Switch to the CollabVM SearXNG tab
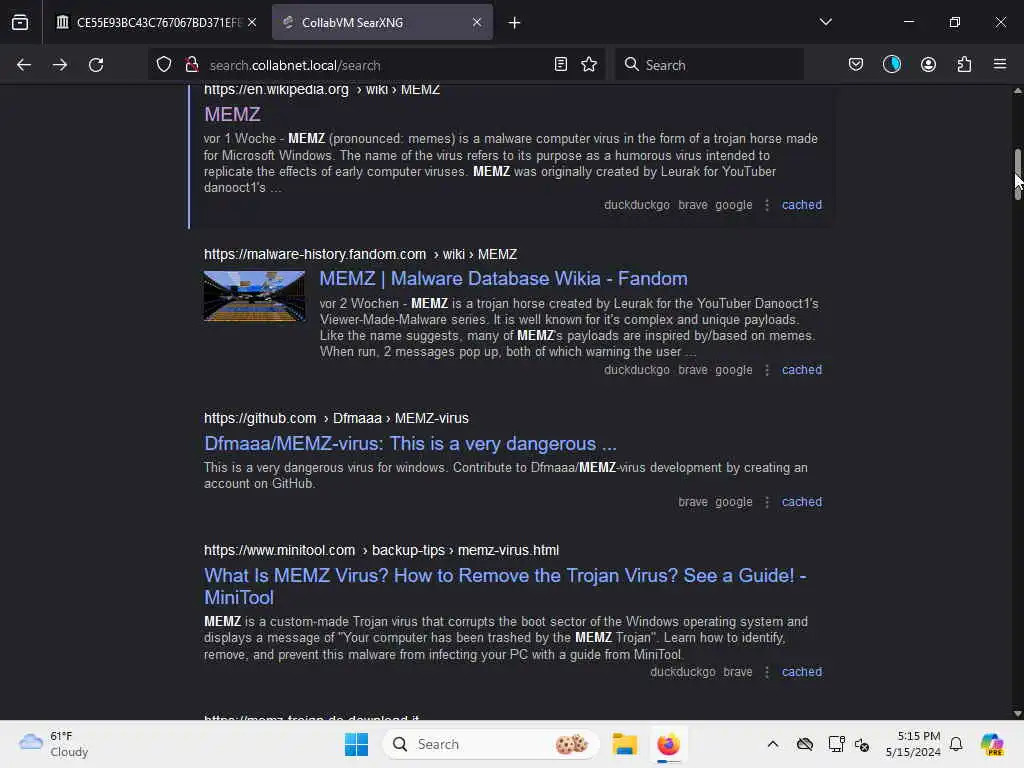 (382, 22)
